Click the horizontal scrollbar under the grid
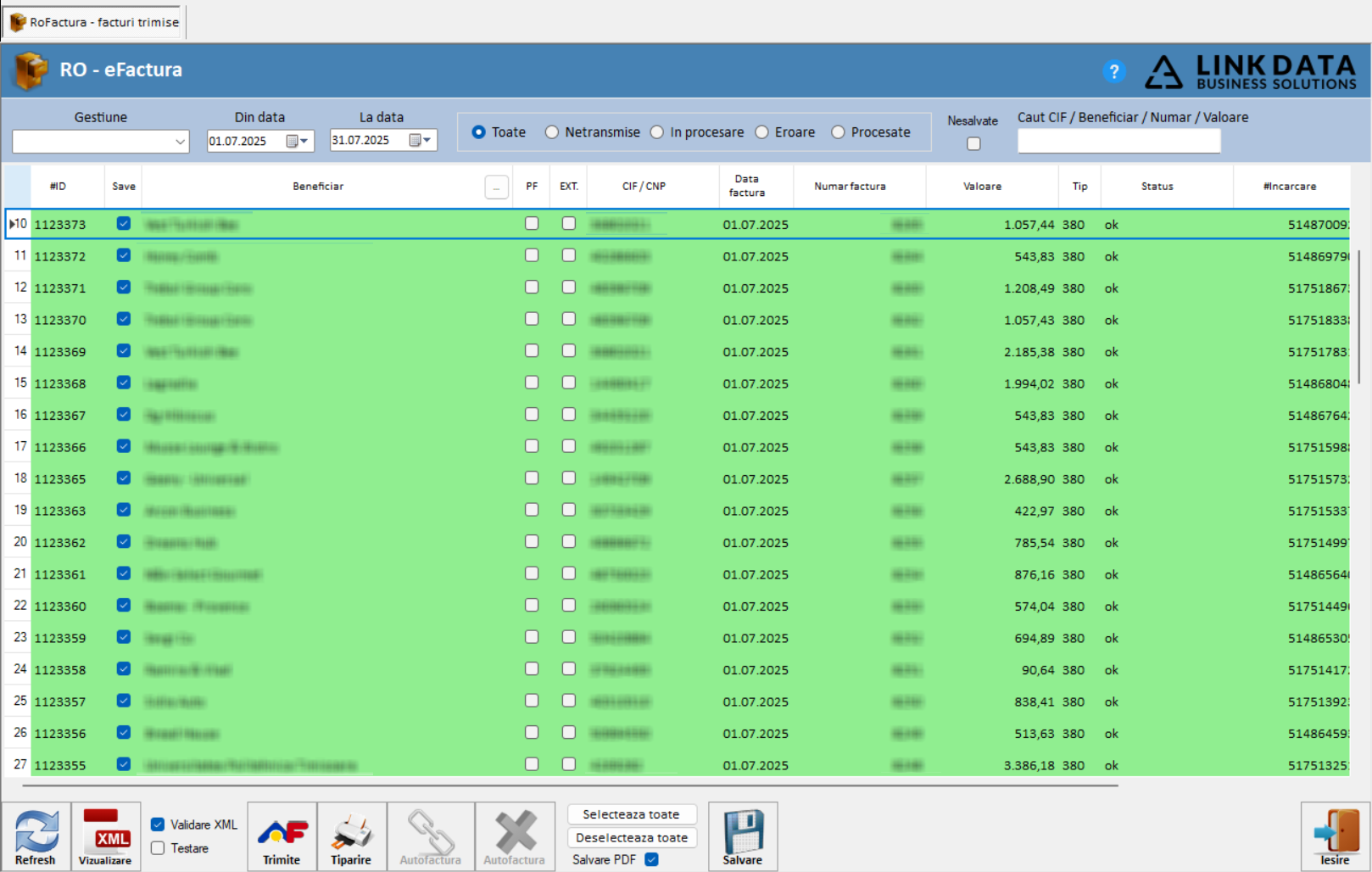1372x872 pixels. [570, 785]
